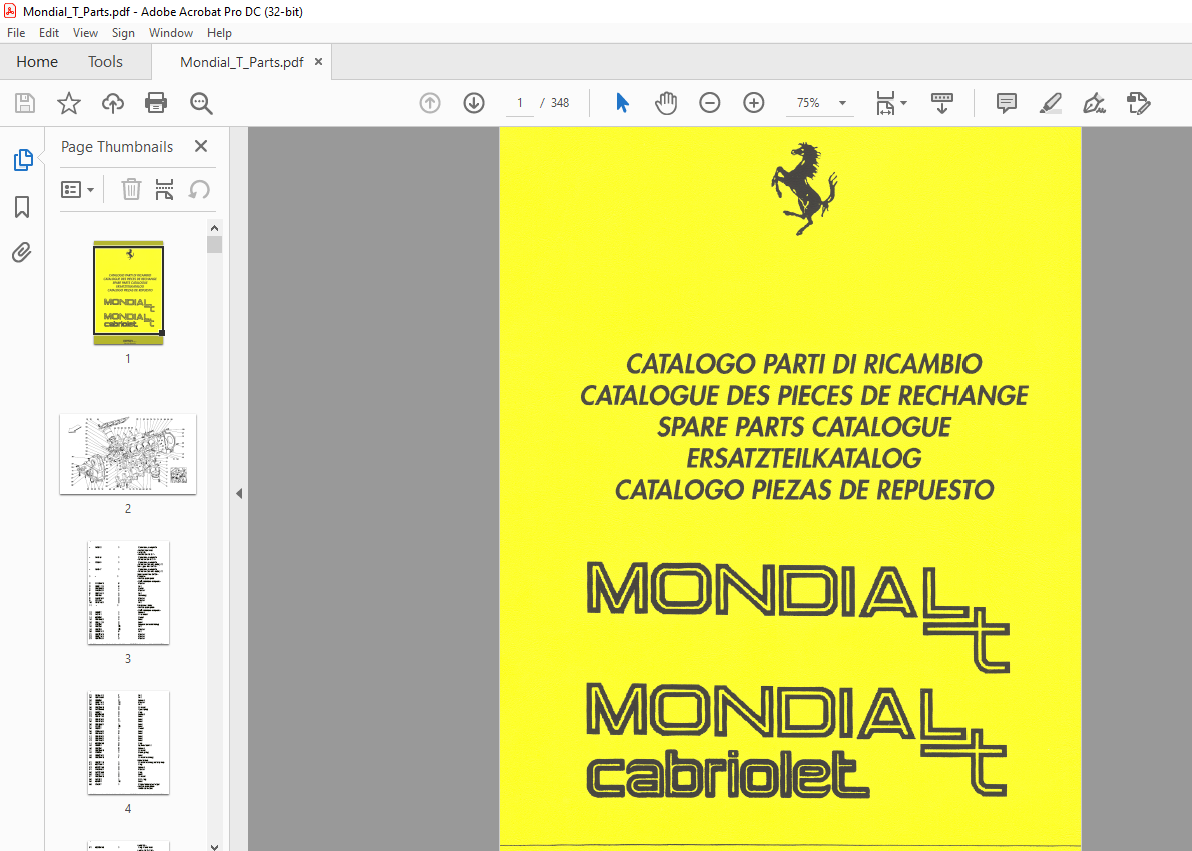1192x851 pixels.
Task: Open the Edit menu
Action: (49, 33)
